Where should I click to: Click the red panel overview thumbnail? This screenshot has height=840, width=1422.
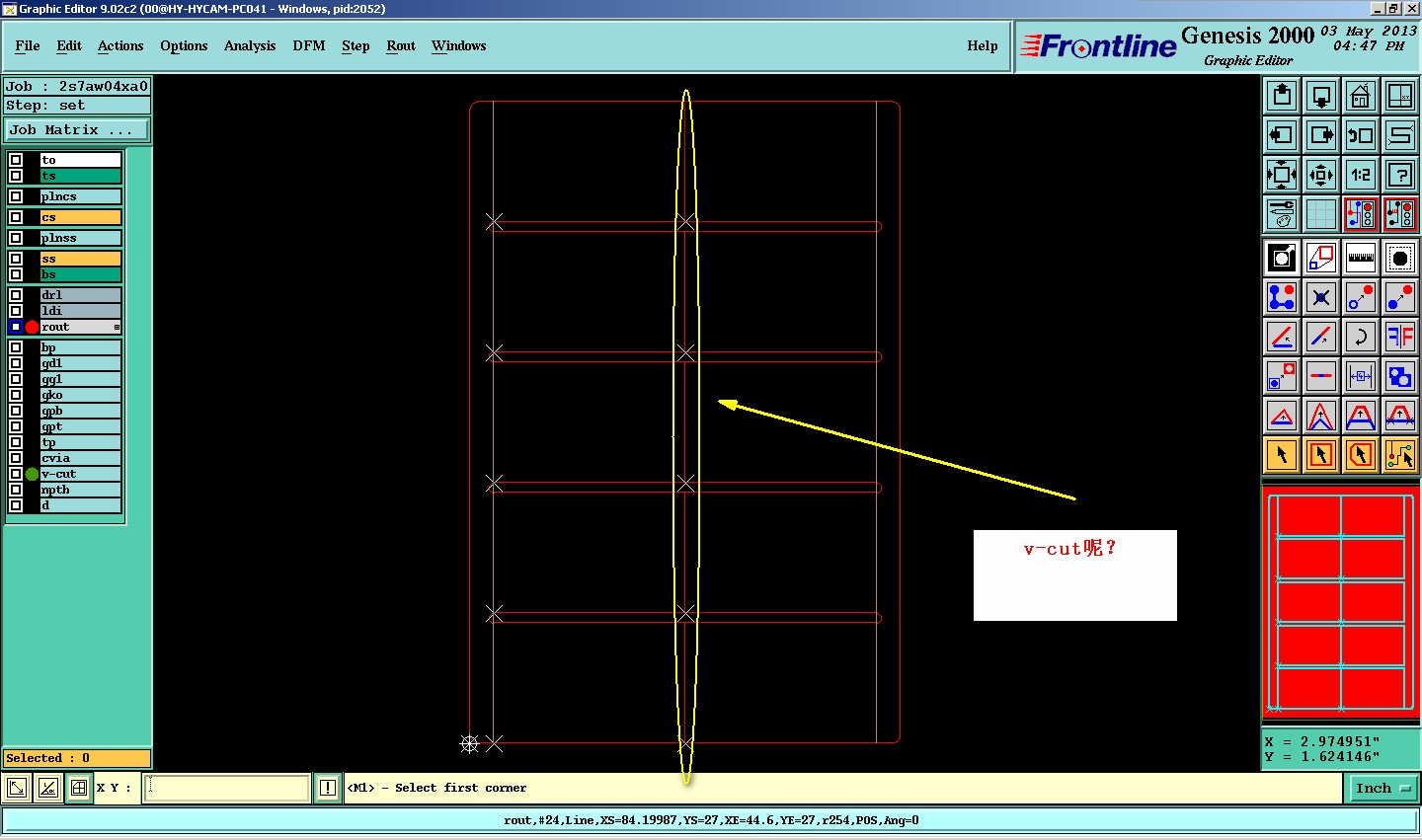pyautogui.click(x=1341, y=603)
